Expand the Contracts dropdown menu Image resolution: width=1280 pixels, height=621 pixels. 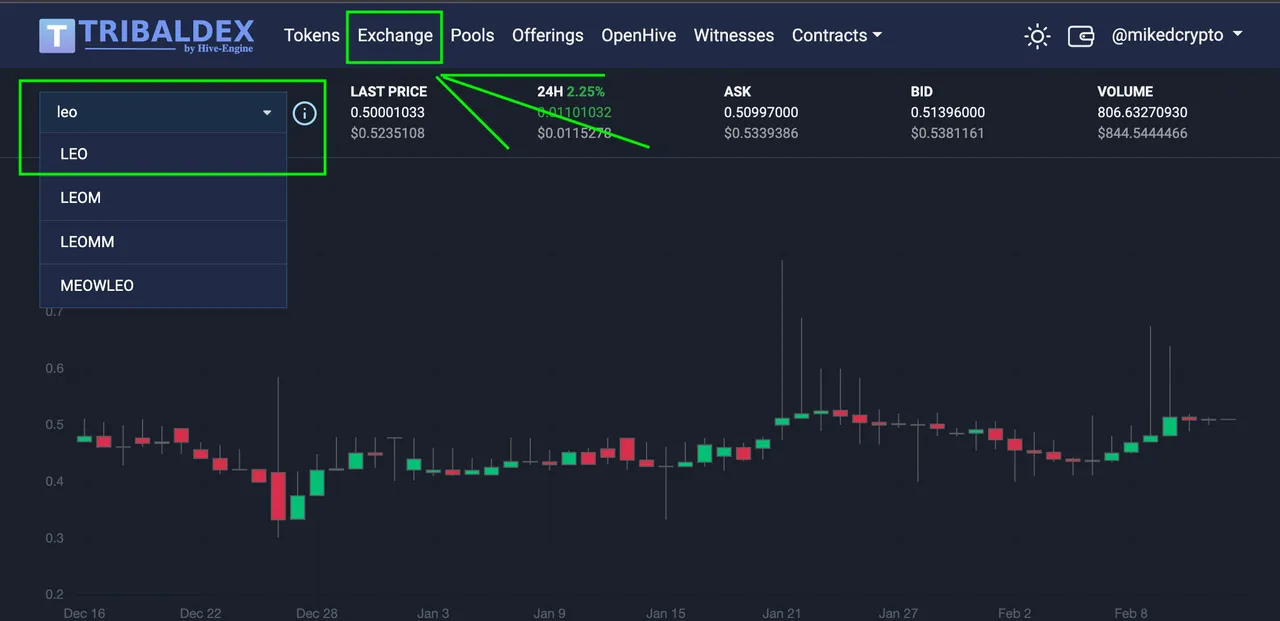click(837, 35)
